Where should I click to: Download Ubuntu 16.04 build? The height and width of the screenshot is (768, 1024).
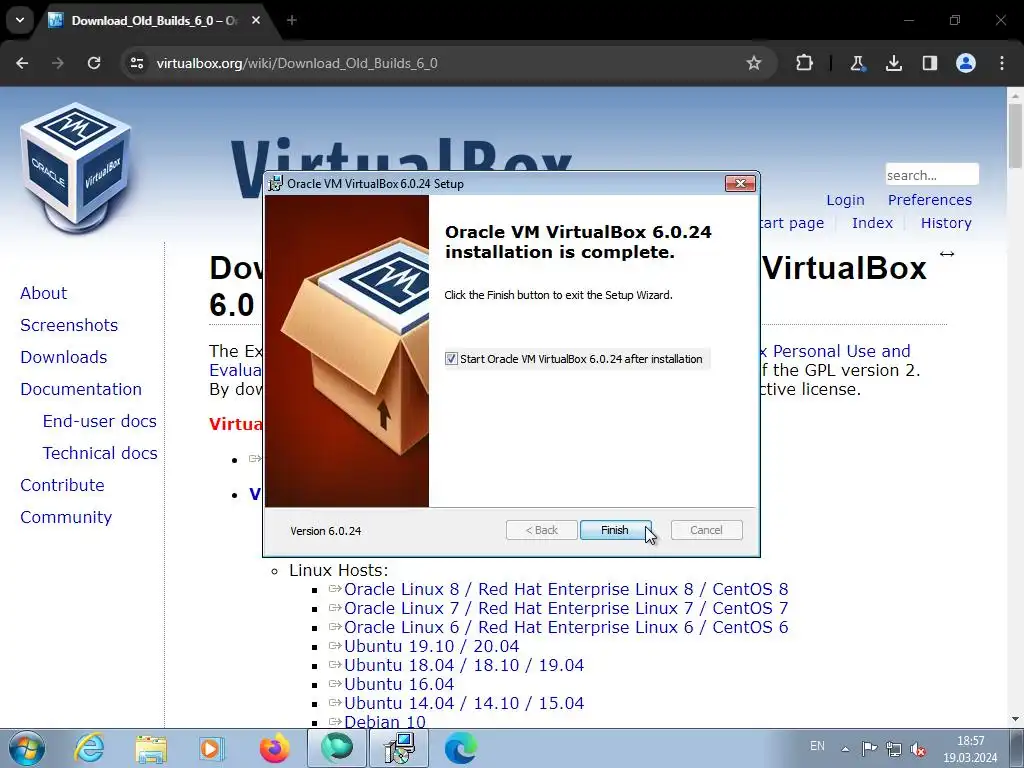pos(398,684)
